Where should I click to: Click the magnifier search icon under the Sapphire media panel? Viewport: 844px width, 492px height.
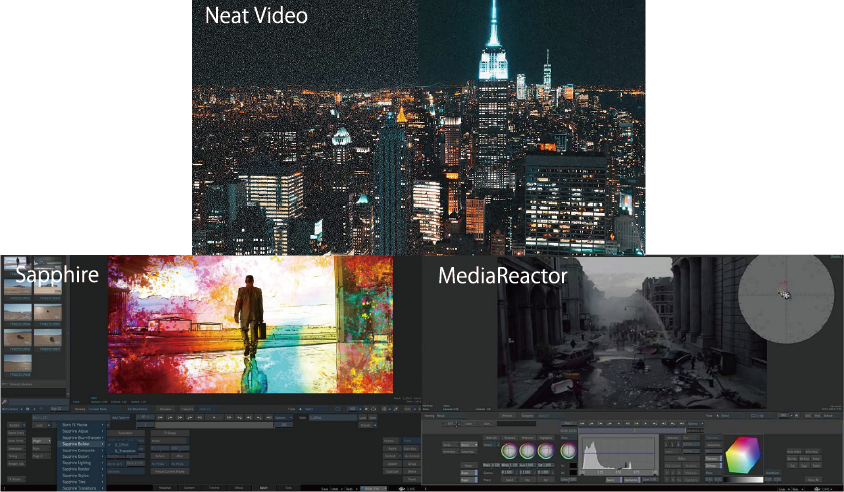tap(4, 402)
